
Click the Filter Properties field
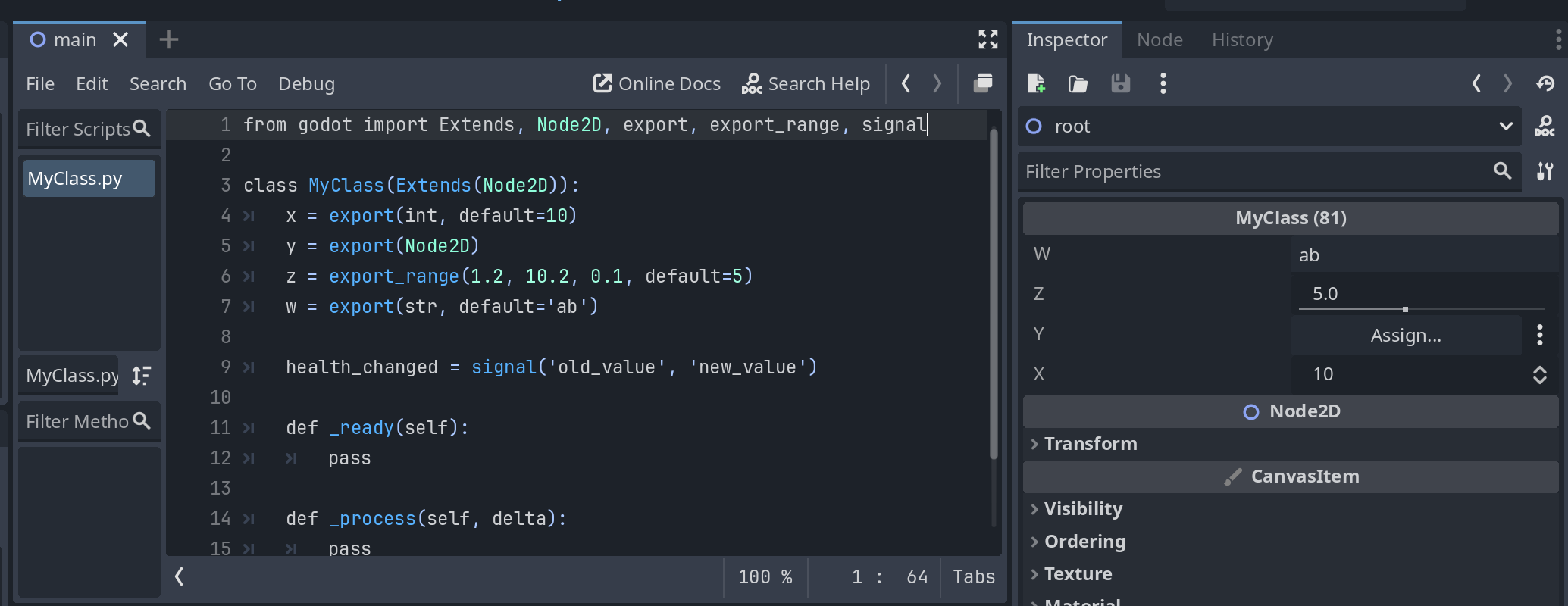(x=1269, y=172)
